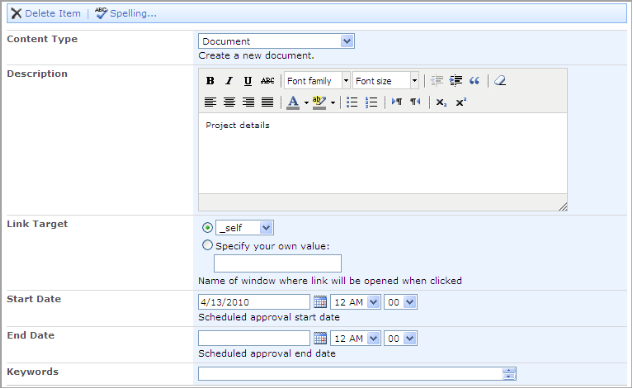The width and height of the screenshot is (633, 389).
Task: Click the text color A icon
Action: pos(293,102)
